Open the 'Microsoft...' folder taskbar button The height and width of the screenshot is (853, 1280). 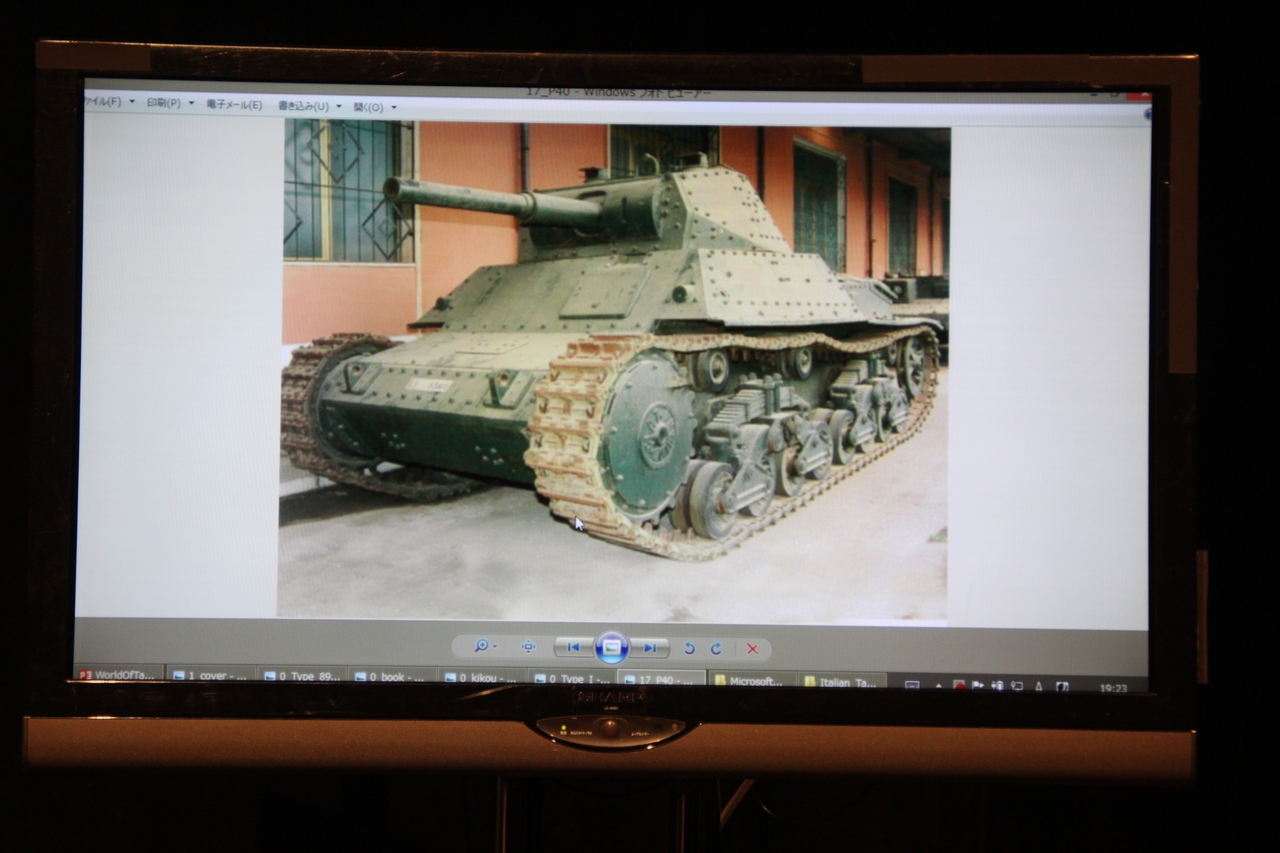point(751,681)
